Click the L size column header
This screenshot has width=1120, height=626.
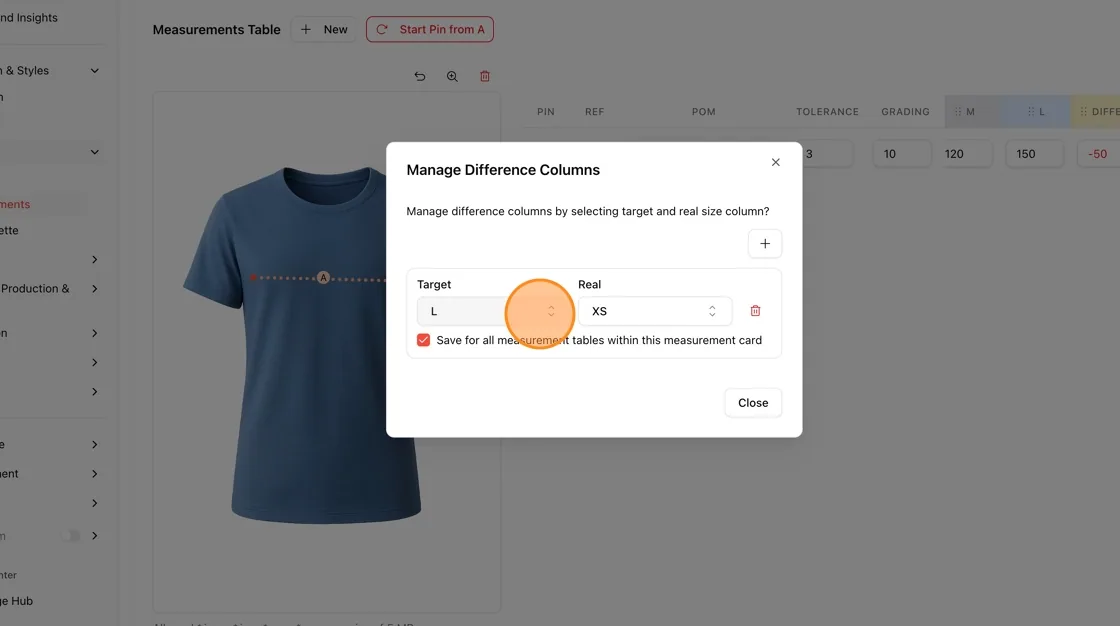coord(1035,111)
